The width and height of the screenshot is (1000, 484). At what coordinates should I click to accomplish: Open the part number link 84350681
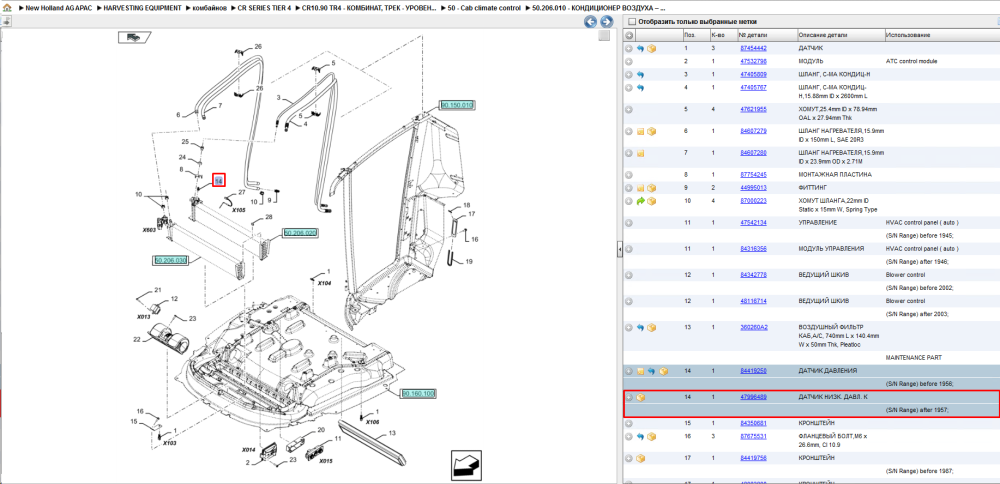753,423
